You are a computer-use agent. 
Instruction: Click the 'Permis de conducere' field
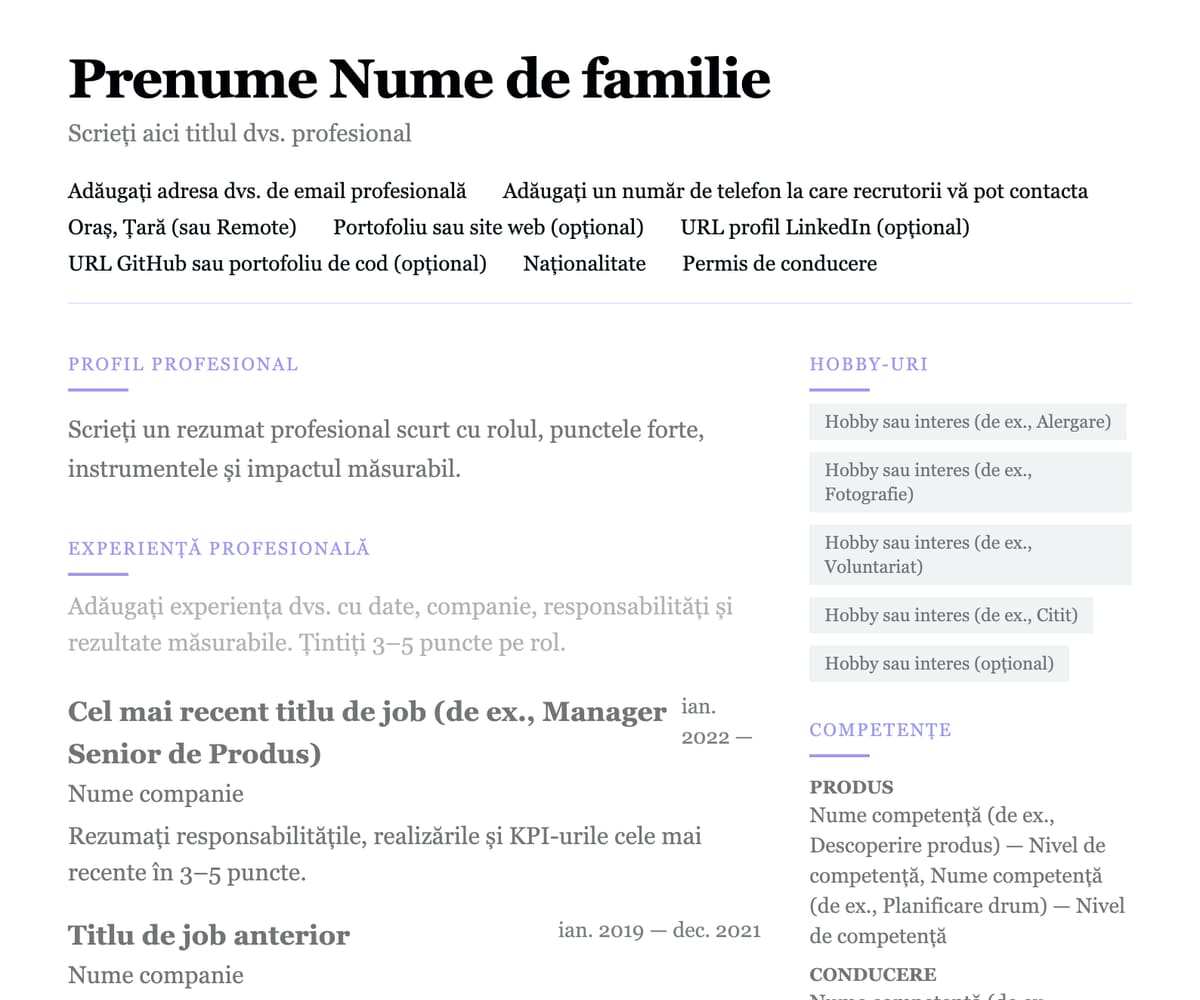tap(779, 264)
